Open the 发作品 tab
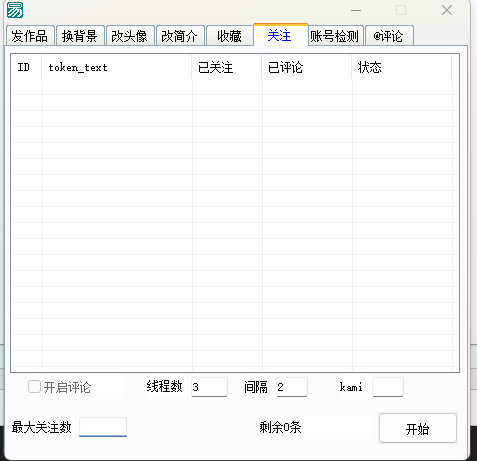This screenshot has width=477, height=461. (x=30, y=36)
